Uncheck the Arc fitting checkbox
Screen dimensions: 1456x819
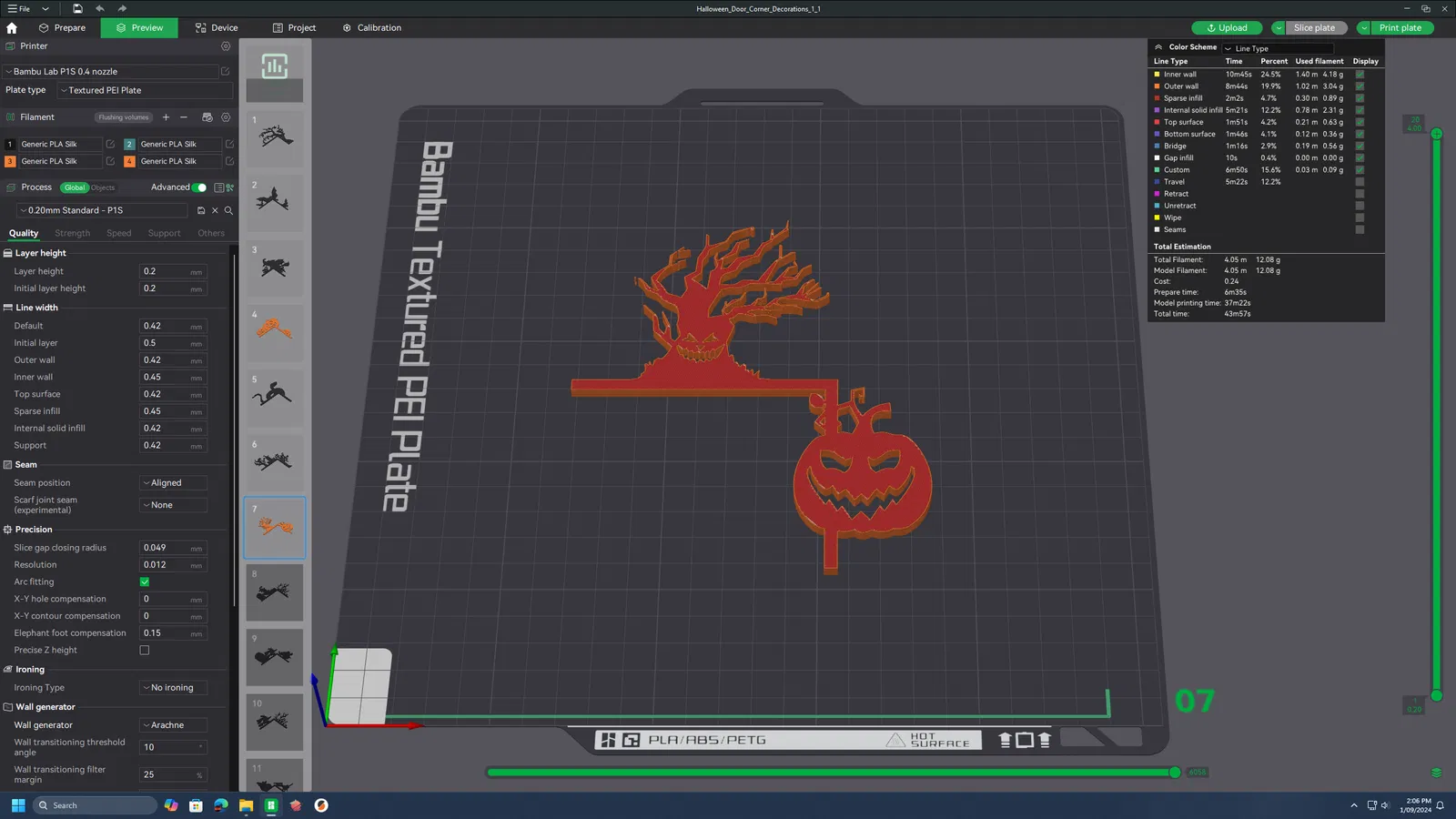click(x=145, y=582)
